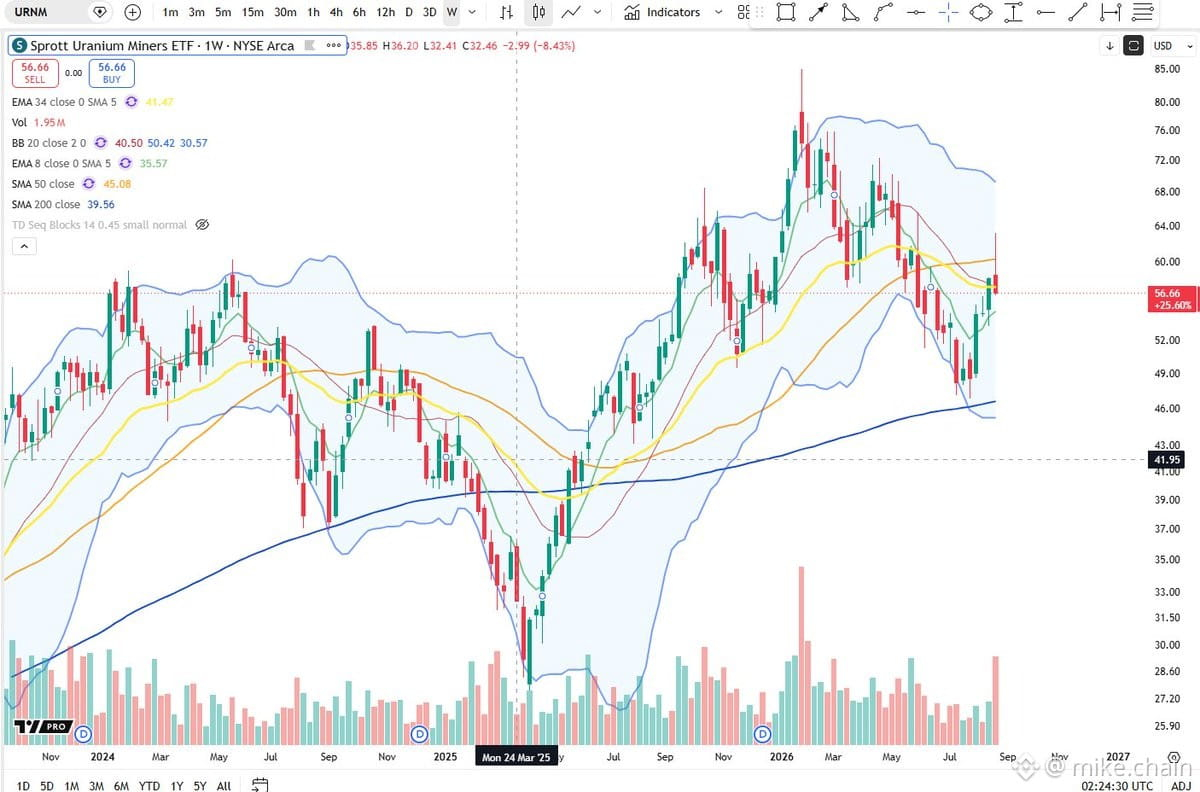Screen dimensions: 1200x792
Task: Select the 5m timeframe
Action: [x=223, y=12]
